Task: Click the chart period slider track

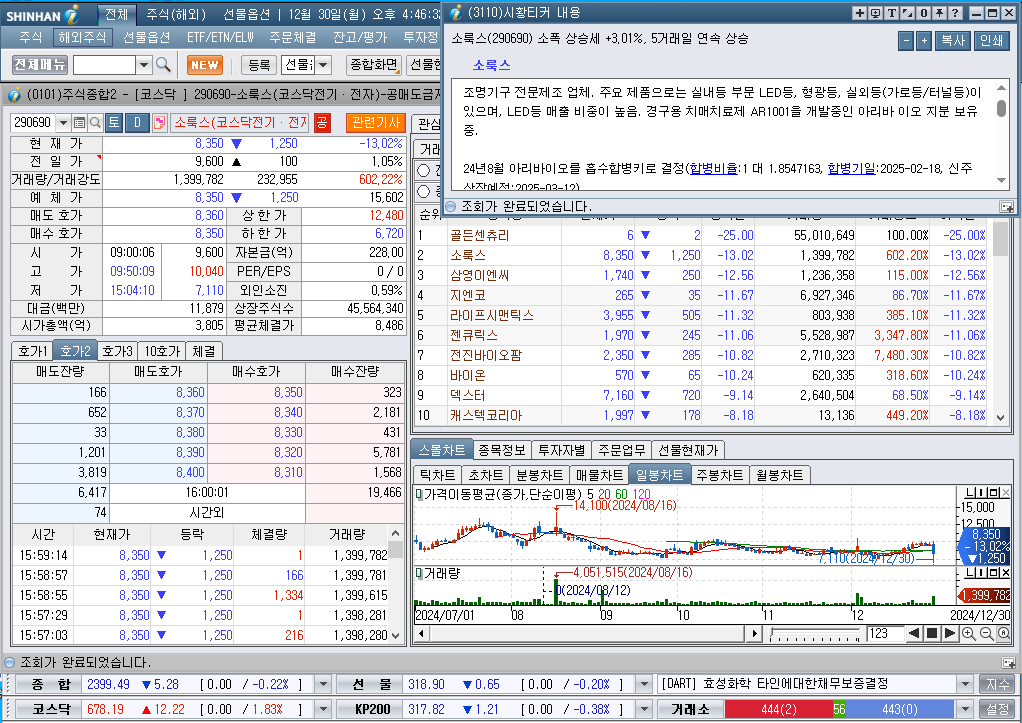Action: 814,633
